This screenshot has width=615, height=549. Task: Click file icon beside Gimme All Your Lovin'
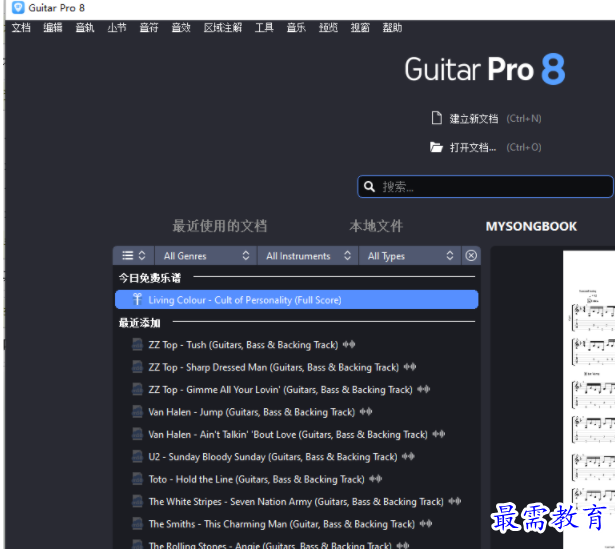pyautogui.click(x=137, y=389)
